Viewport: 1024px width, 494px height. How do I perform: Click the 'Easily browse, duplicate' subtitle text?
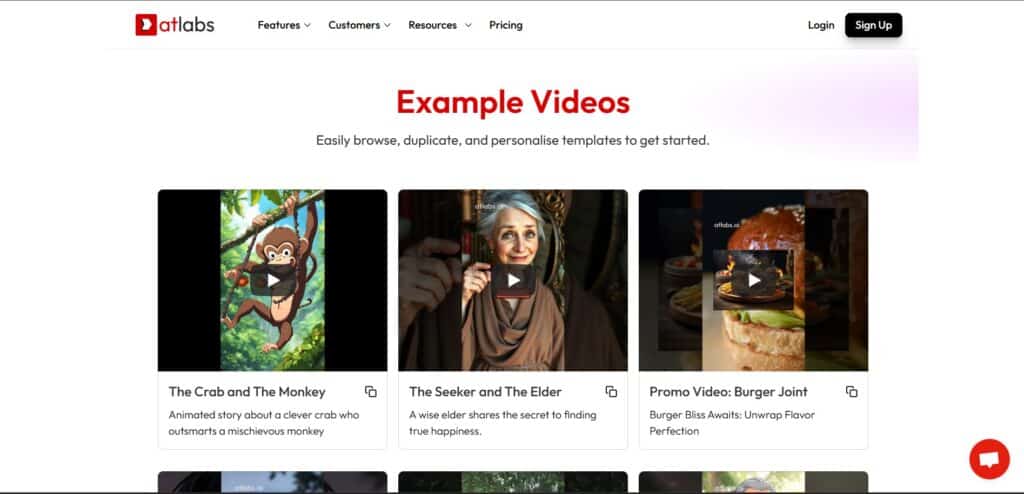pos(513,140)
